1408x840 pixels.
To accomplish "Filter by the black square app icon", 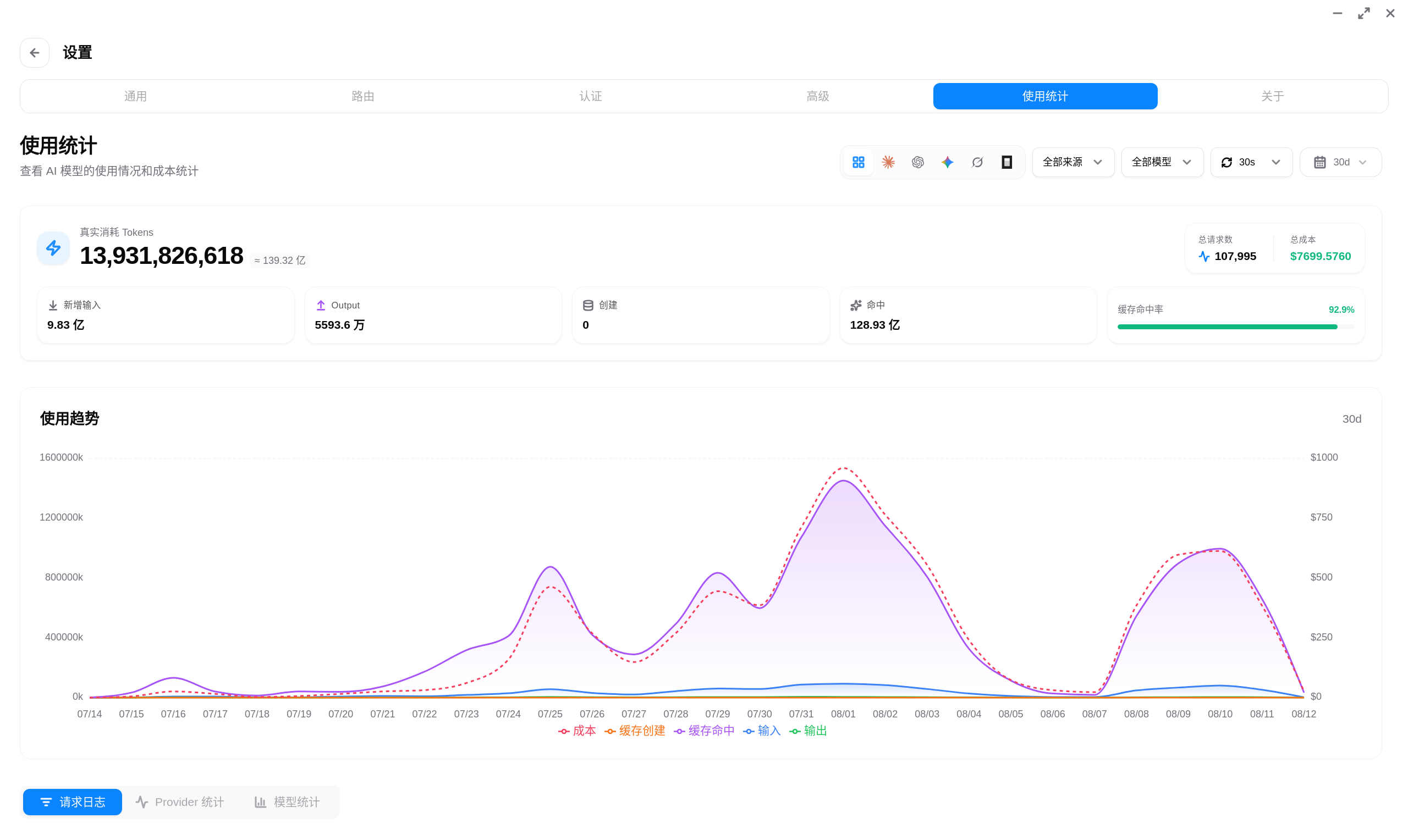I will click(1007, 163).
